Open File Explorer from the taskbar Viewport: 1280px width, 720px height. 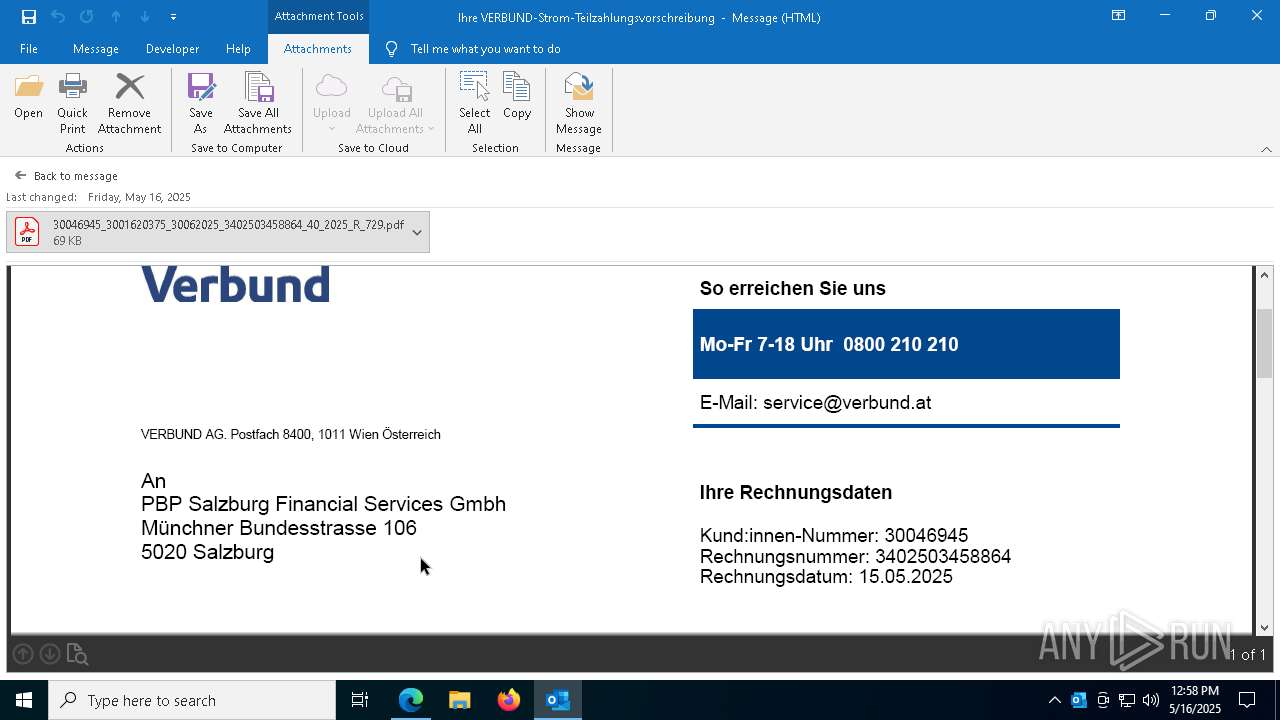tap(459, 700)
